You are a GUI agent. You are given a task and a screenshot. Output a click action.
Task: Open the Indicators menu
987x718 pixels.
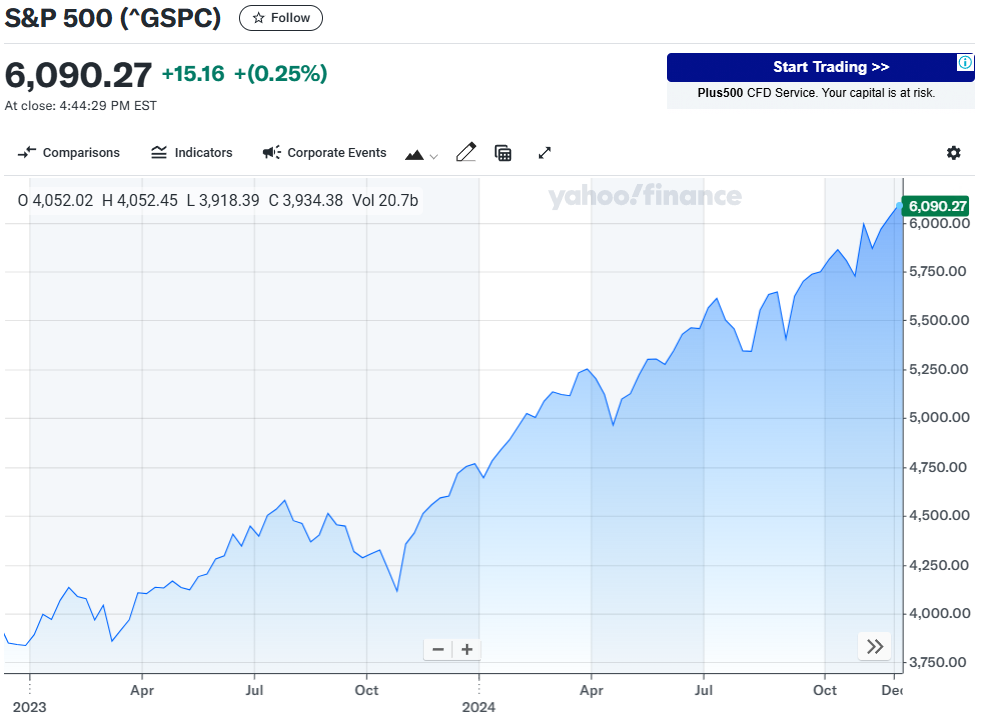[192, 153]
